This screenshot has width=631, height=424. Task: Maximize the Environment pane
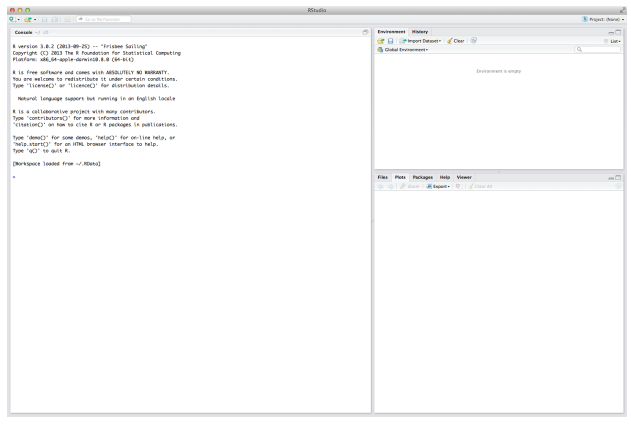(x=619, y=32)
